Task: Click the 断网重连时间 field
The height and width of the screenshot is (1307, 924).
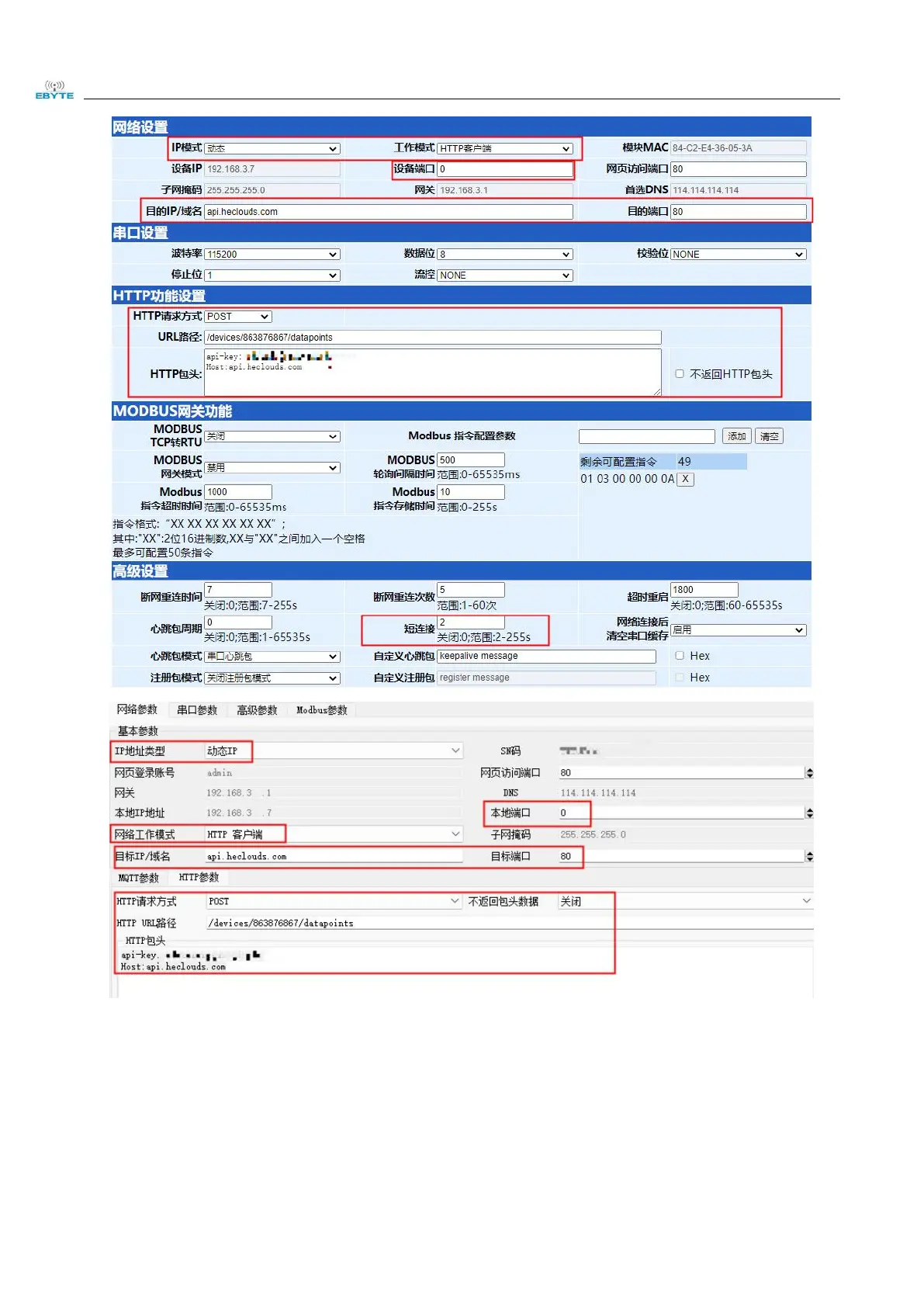Action: coord(238,590)
